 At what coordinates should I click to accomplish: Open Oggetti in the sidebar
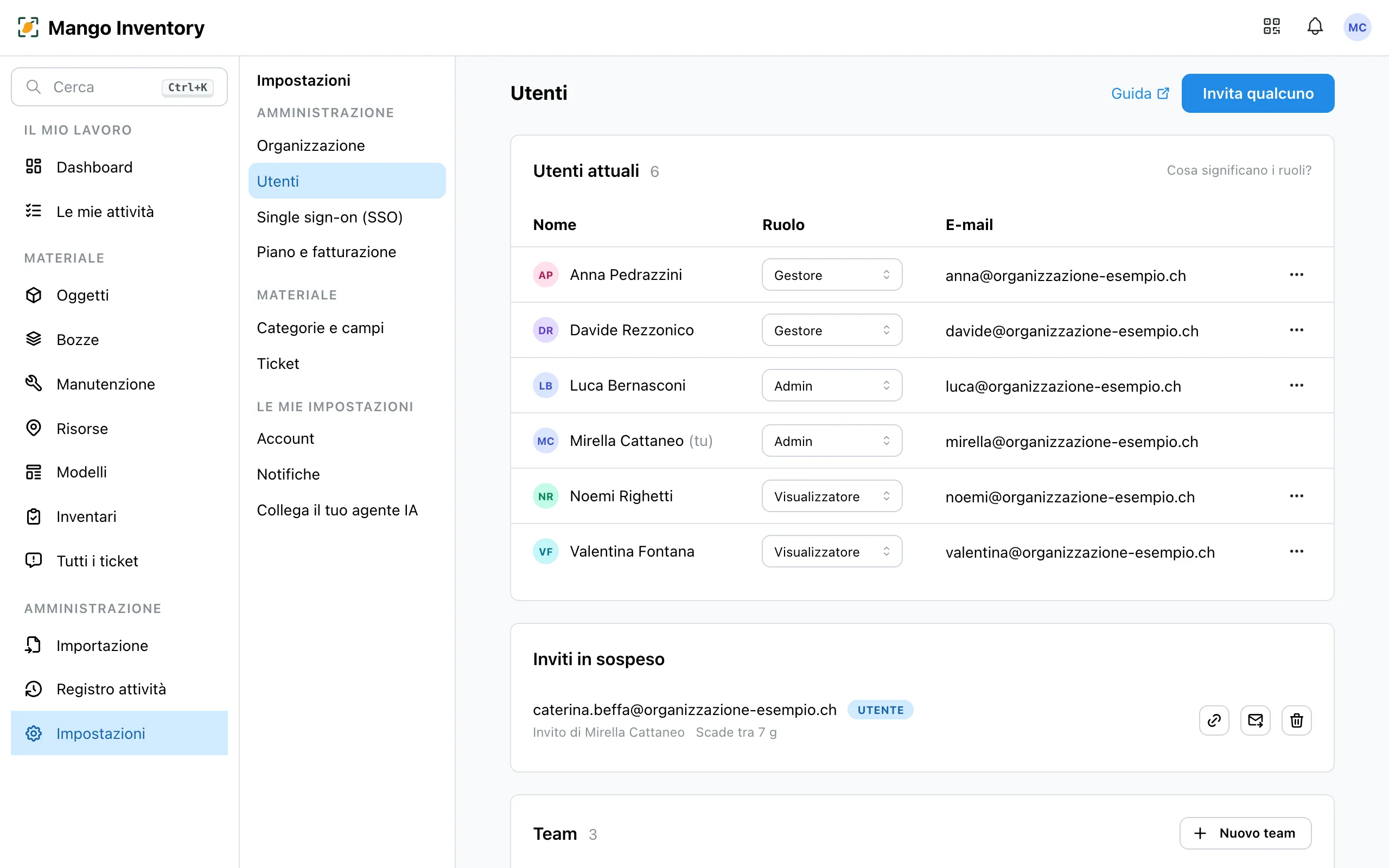(119, 295)
